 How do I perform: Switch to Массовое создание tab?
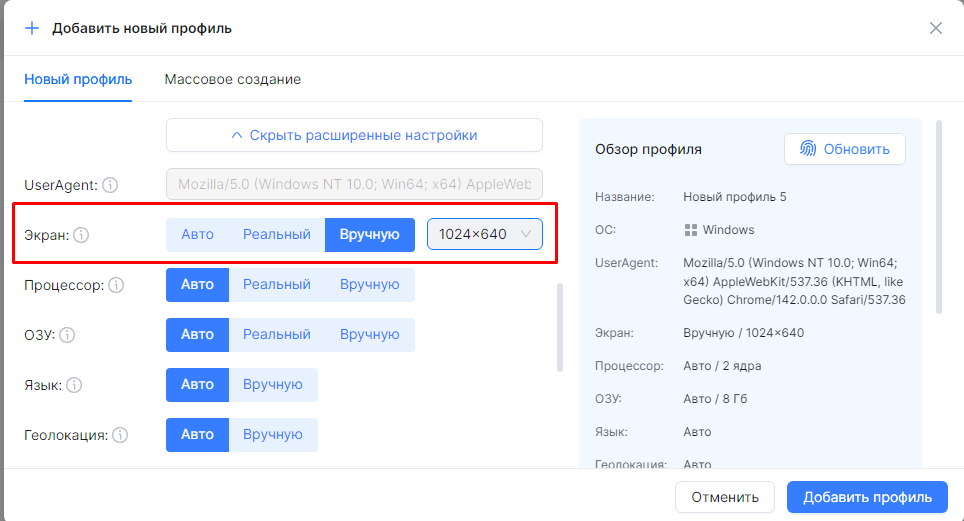[232, 79]
